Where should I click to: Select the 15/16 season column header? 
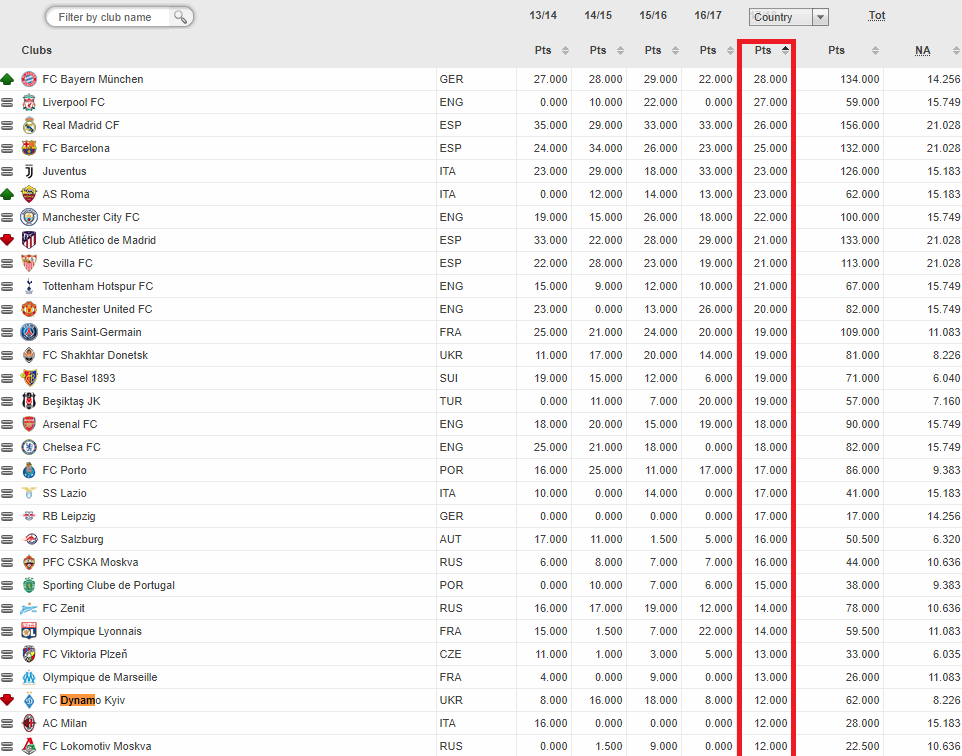[x=653, y=16]
